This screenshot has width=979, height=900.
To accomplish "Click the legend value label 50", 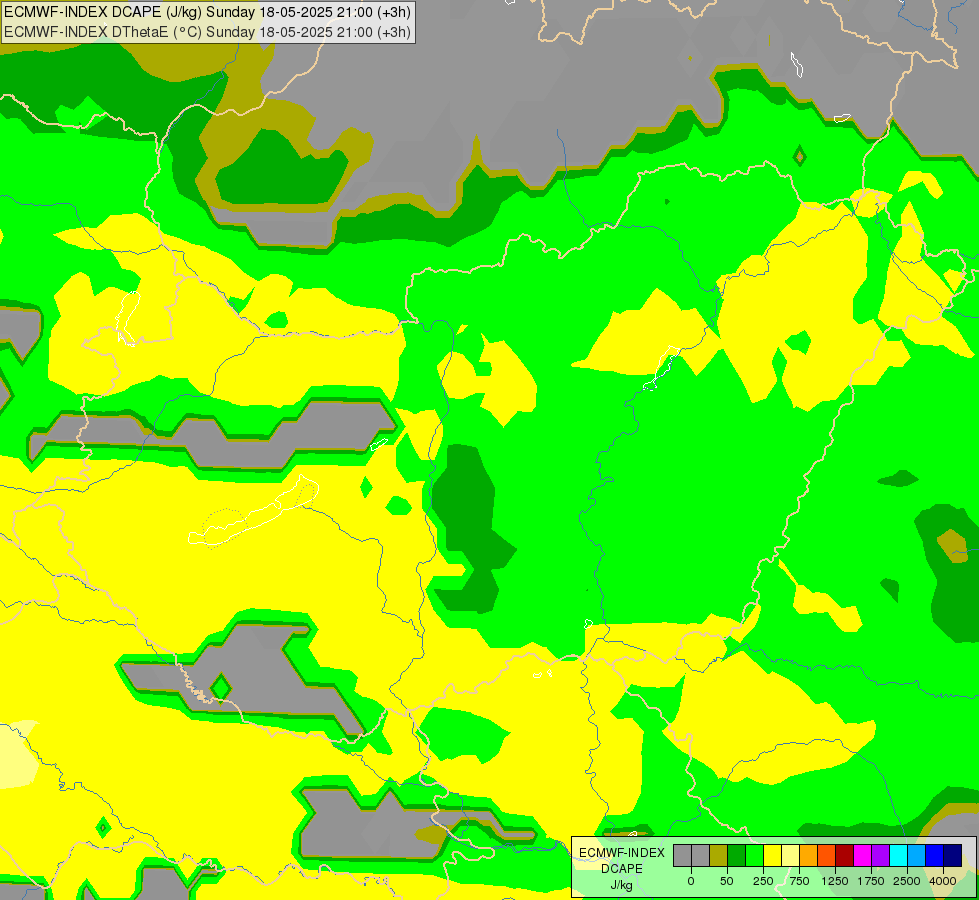I will tap(727, 881).
